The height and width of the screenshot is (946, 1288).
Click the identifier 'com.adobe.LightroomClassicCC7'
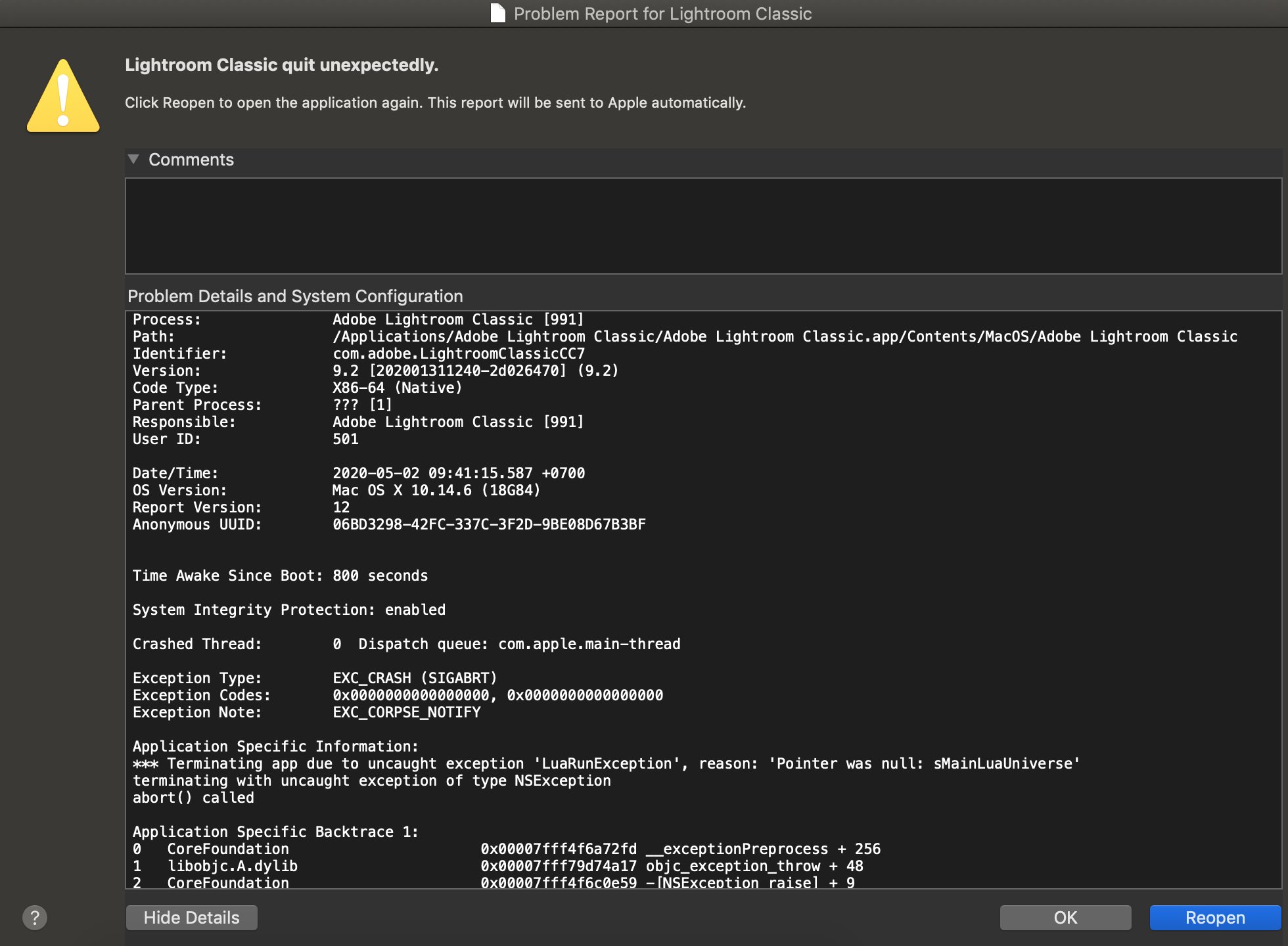(x=459, y=353)
